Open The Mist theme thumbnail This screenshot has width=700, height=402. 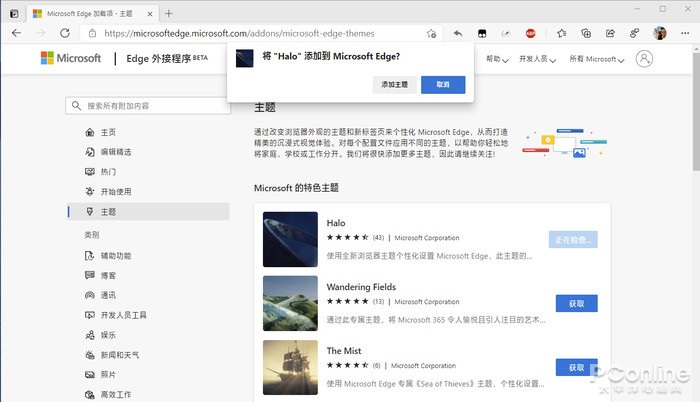point(291,367)
